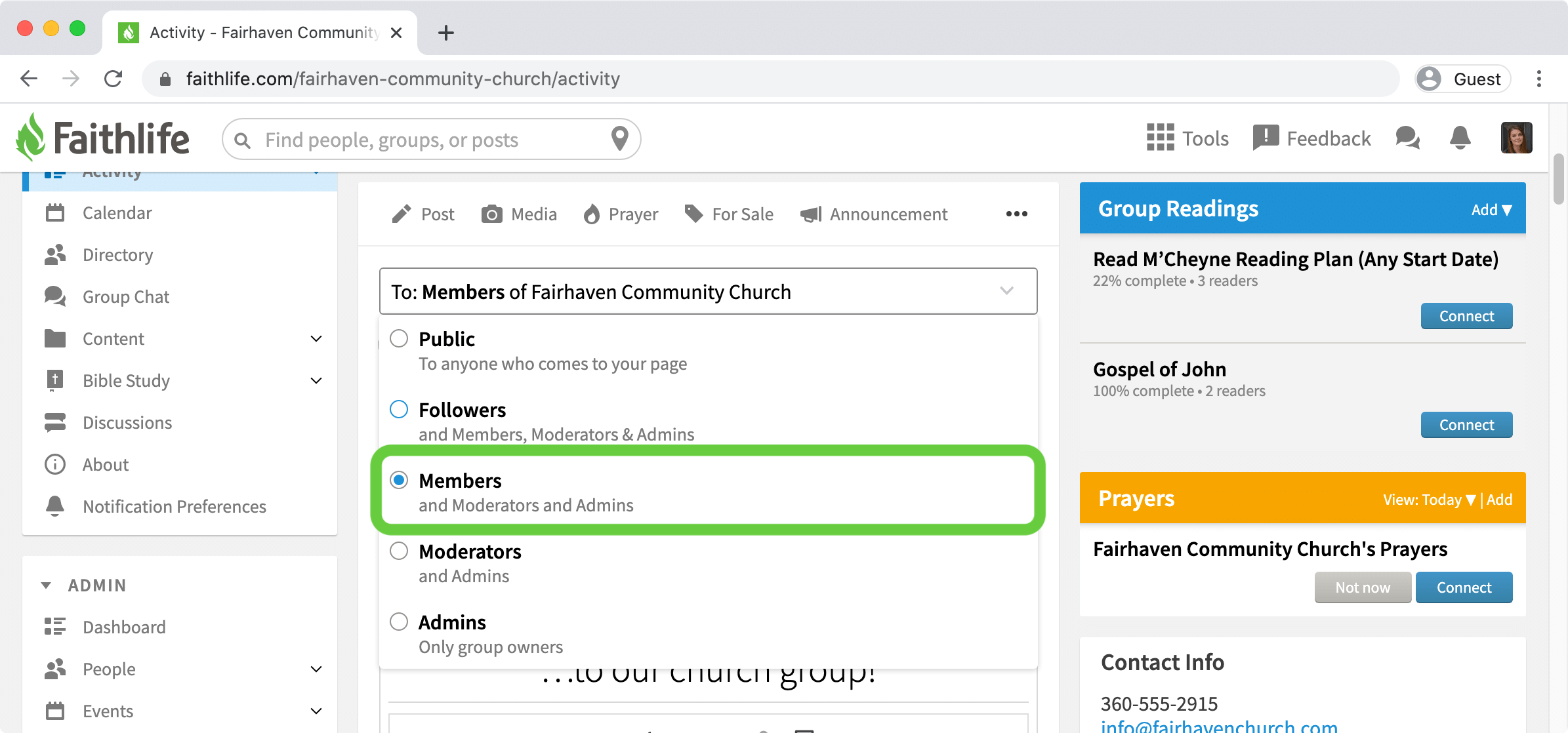Select the Members audience radio button
Image resolution: width=1568 pixels, height=733 pixels.
tap(399, 480)
